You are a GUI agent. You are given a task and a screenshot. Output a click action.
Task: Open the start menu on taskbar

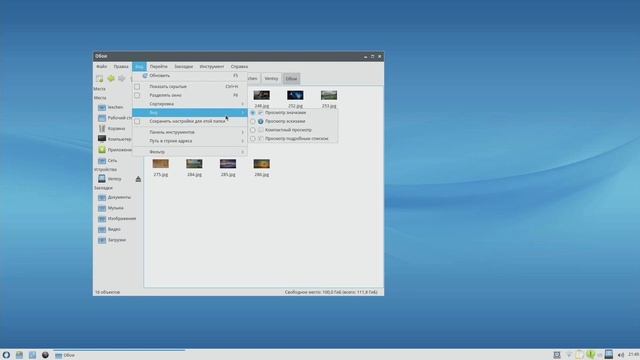(x=6, y=355)
